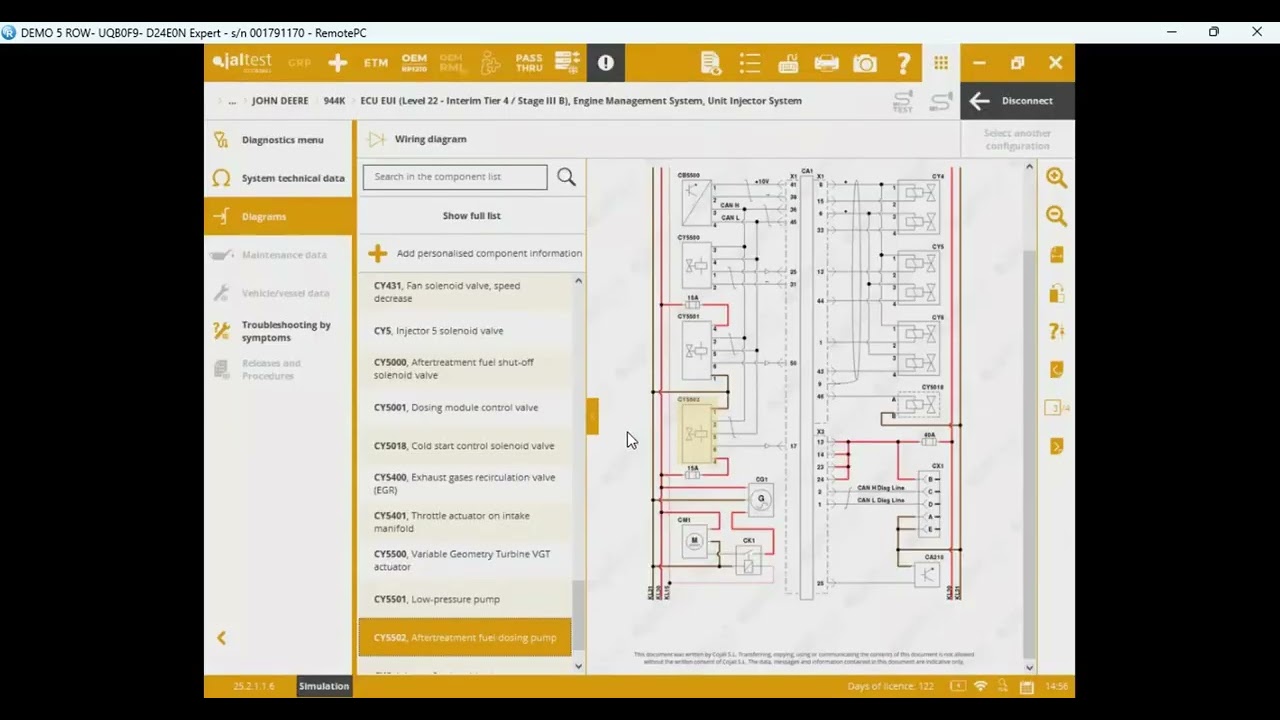Image resolution: width=1280 pixels, height=720 pixels.
Task: Open the bulleted list icon
Action: point(750,63)
